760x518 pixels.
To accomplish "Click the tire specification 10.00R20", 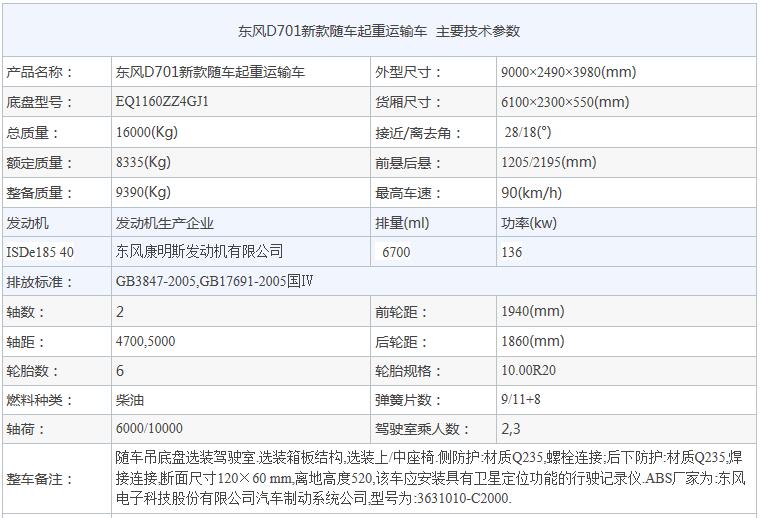I will 528,370.
